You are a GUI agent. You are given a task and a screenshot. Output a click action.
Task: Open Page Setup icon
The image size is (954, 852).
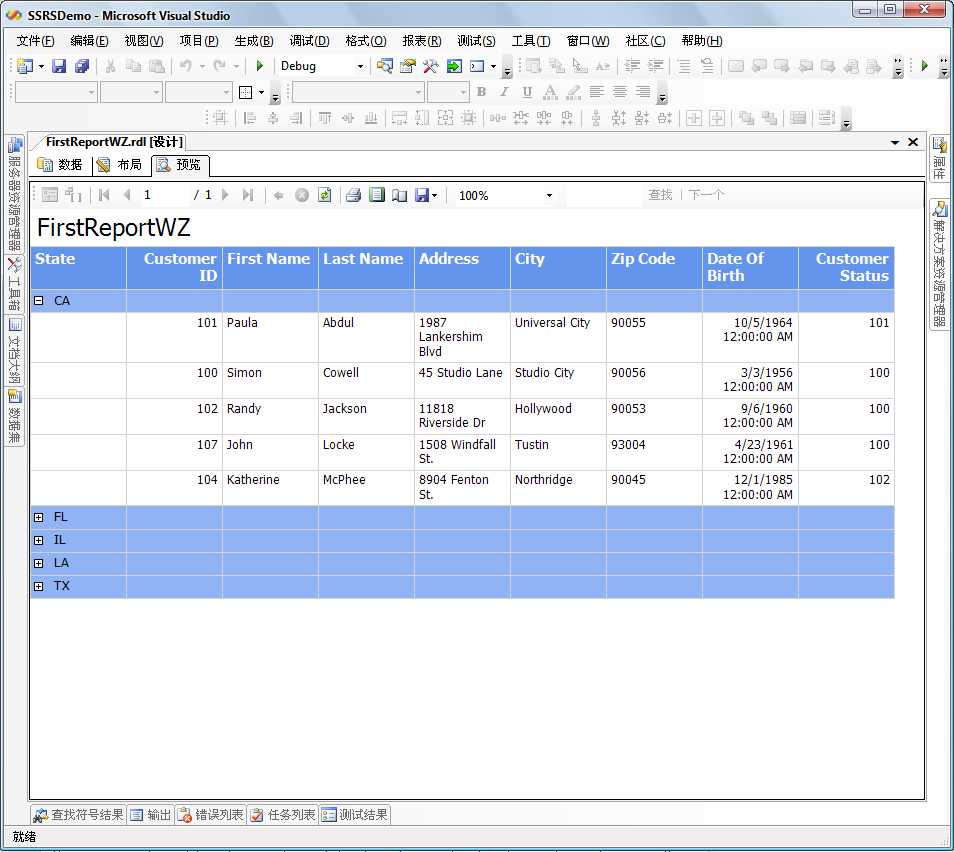click(399, 195)
